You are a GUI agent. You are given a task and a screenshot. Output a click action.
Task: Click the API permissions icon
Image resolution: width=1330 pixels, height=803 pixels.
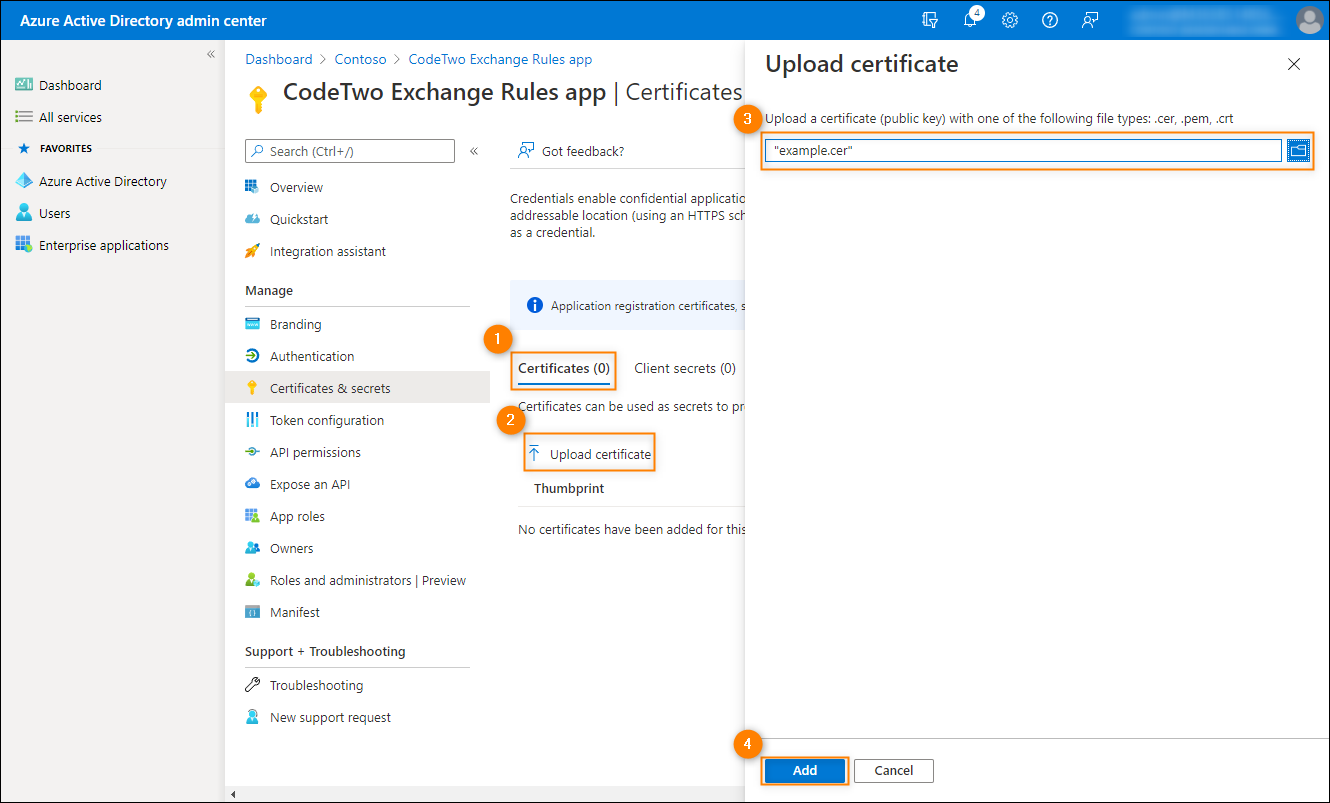pyautogui.click(x=252, y=452)
